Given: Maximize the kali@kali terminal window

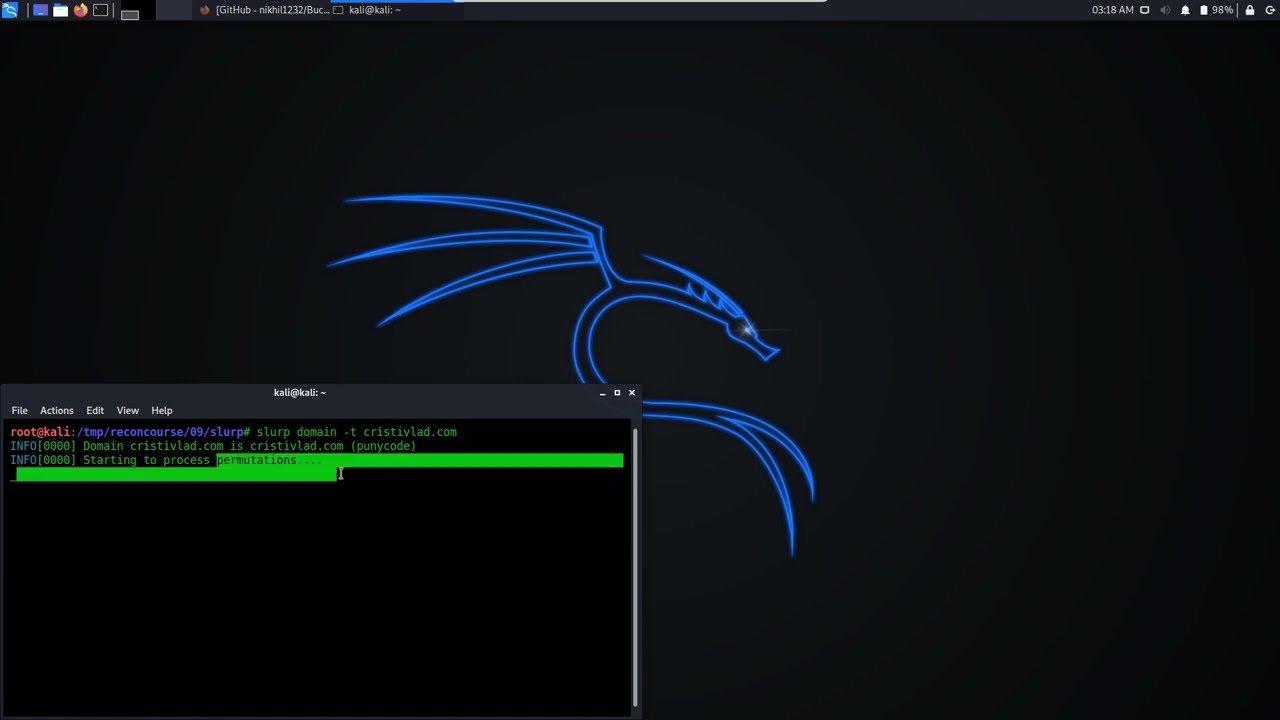Looking at the screenshot, I should coord(617,393).
